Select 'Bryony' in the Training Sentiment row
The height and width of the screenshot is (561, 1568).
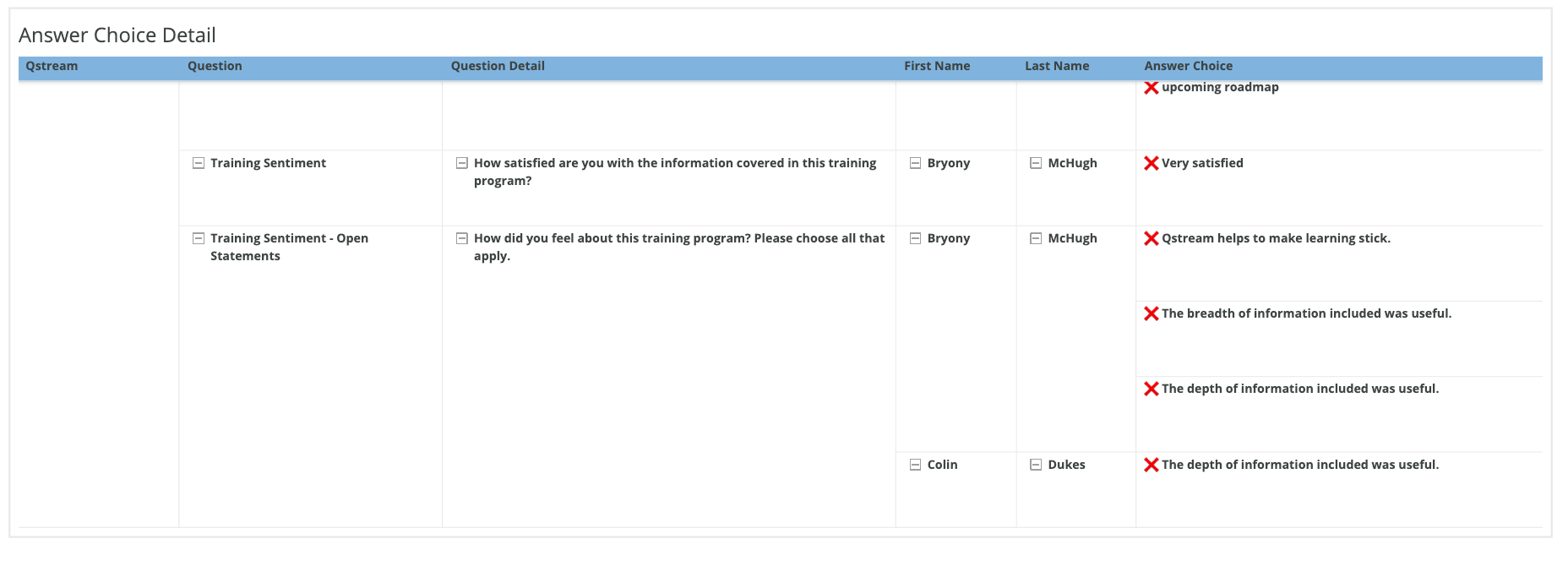949,163
